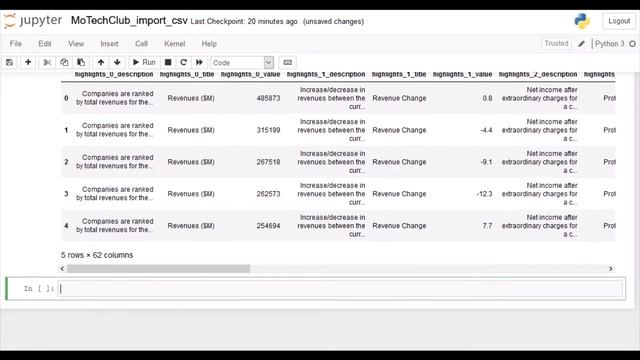The image size is (640, 360).
Task: Move selected cell down arrow
Action: coord(118,62)
